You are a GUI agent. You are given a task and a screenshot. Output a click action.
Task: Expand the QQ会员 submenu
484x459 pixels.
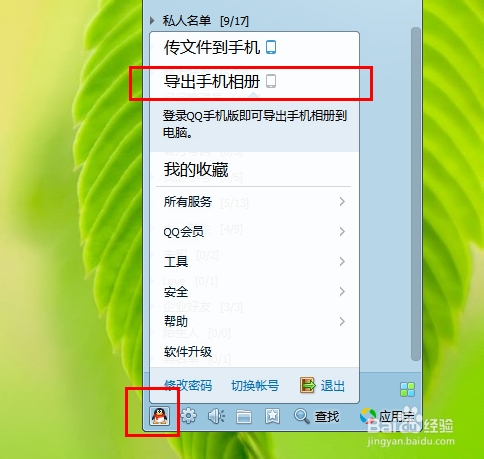coord(254,231)
